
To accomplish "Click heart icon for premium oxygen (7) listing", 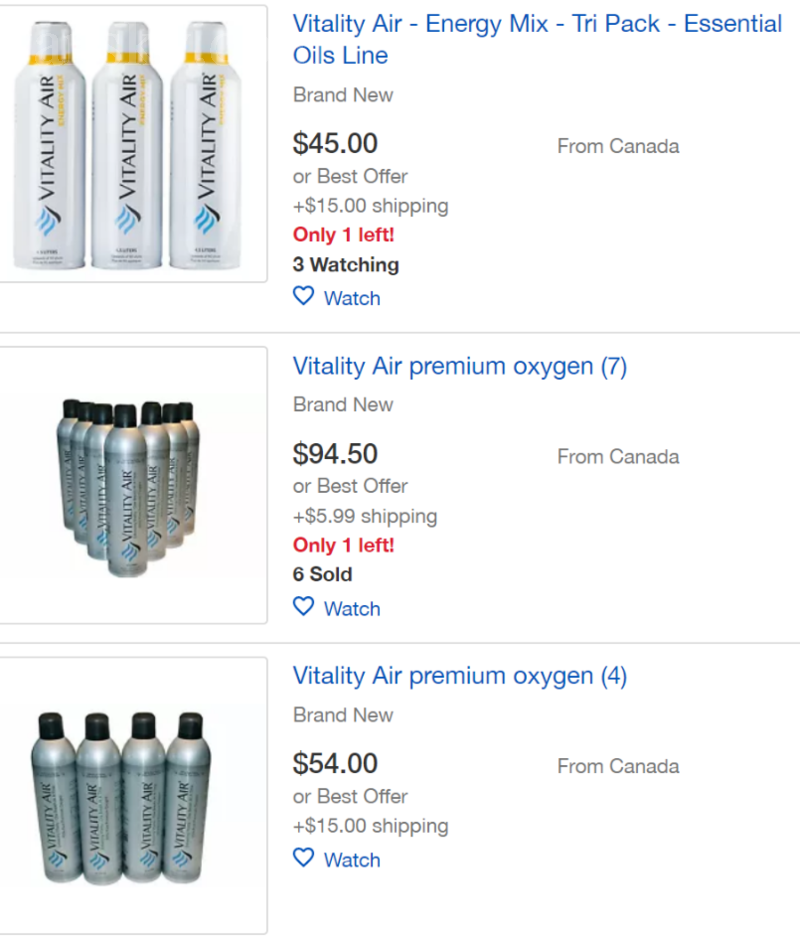I will (303, 607).
